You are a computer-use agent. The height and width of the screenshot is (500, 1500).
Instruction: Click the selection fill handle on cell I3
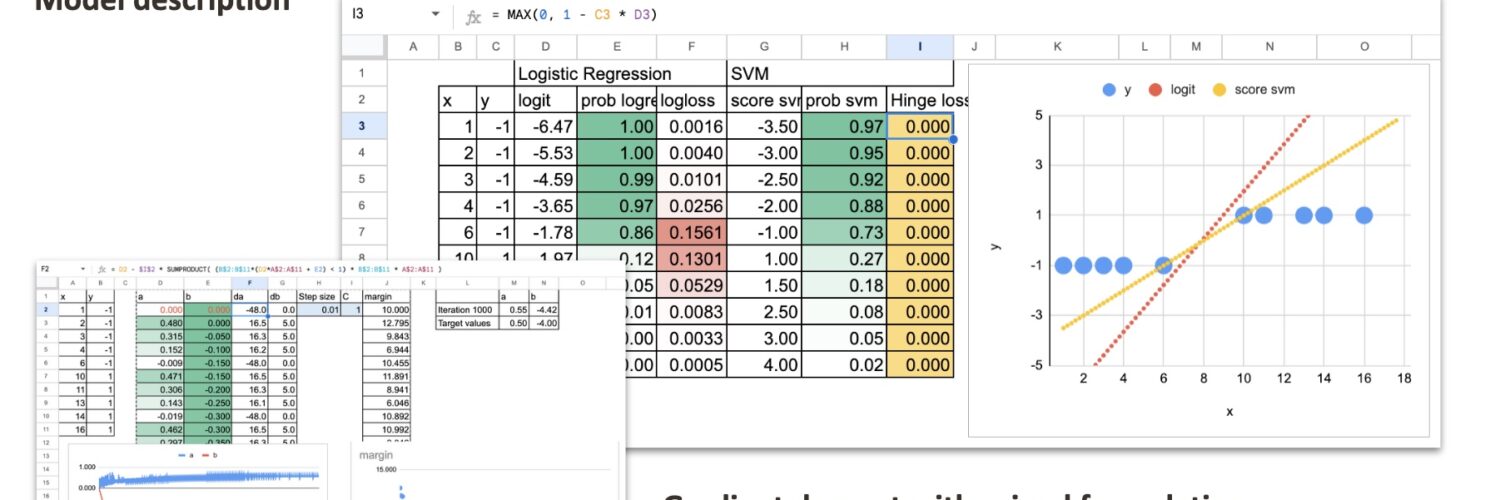[953, 139]
